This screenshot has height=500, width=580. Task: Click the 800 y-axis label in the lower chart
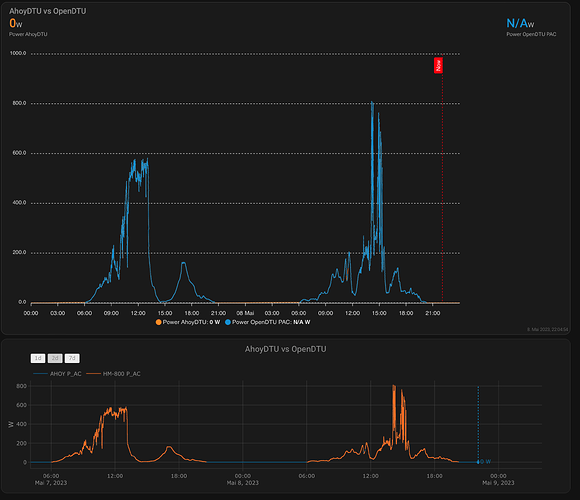pyautogui.click(x=21, y=386)
